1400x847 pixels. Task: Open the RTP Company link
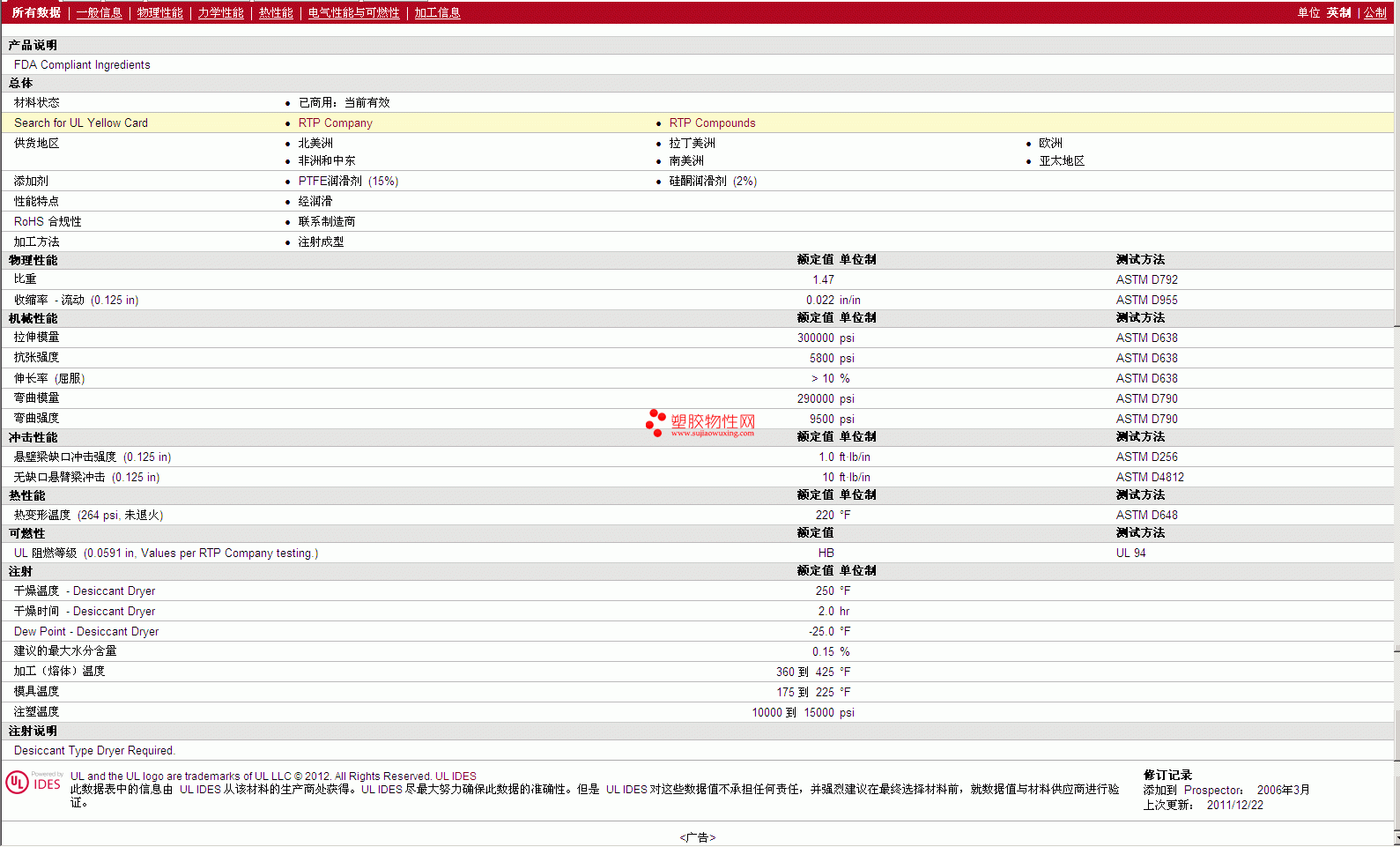[336, 123]
